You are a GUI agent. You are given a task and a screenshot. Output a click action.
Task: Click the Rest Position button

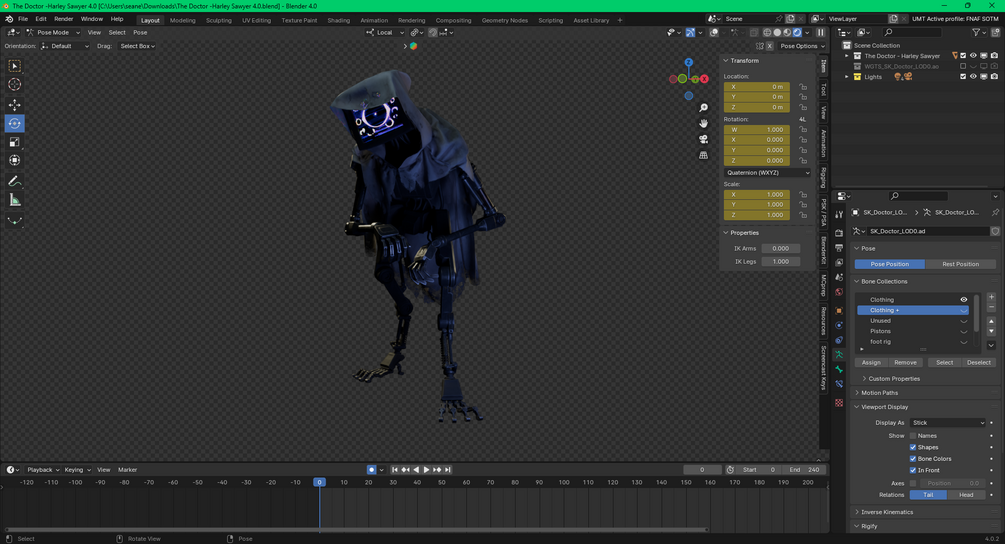pos(960,264)
